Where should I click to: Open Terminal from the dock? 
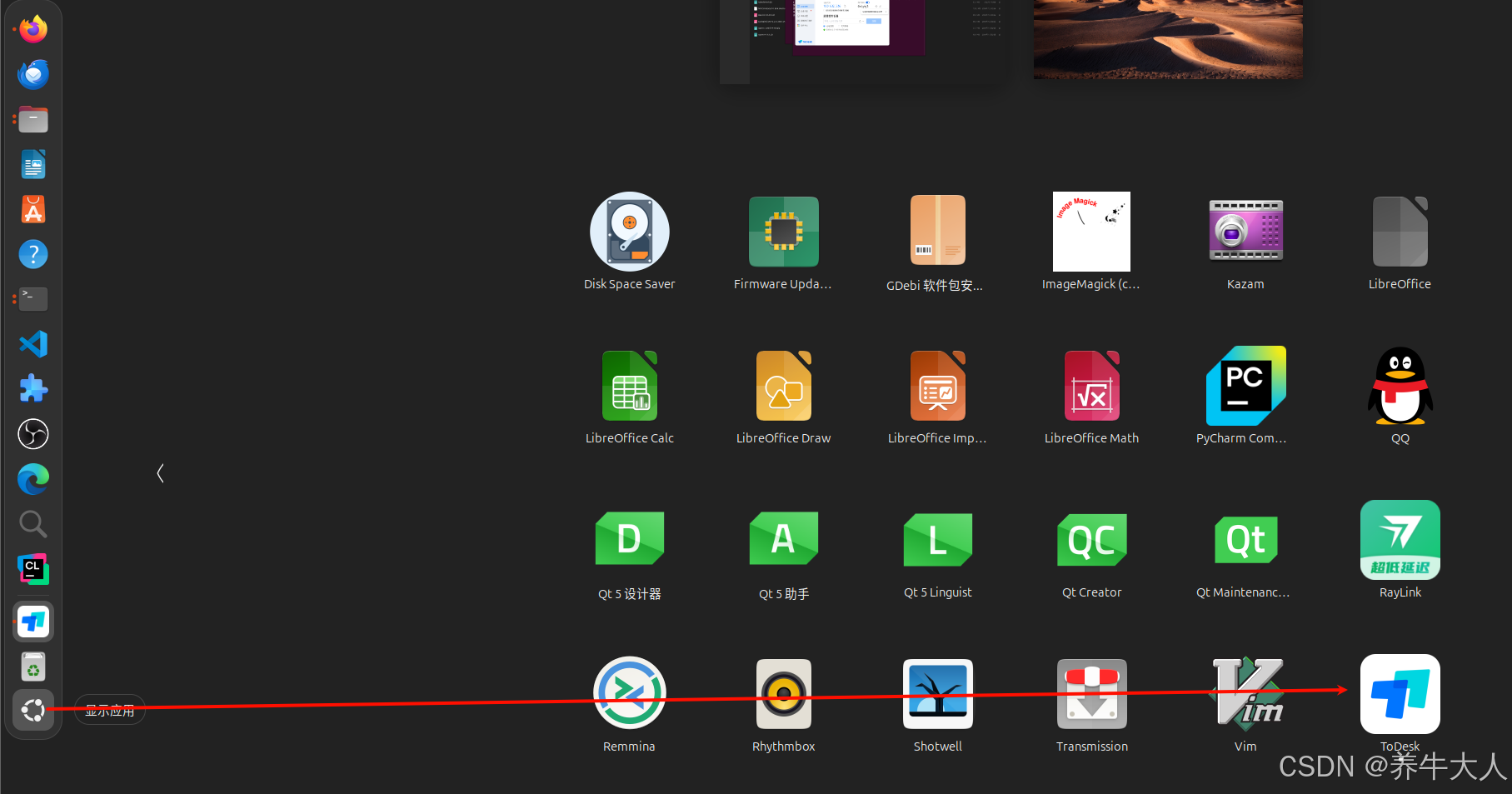33,299
